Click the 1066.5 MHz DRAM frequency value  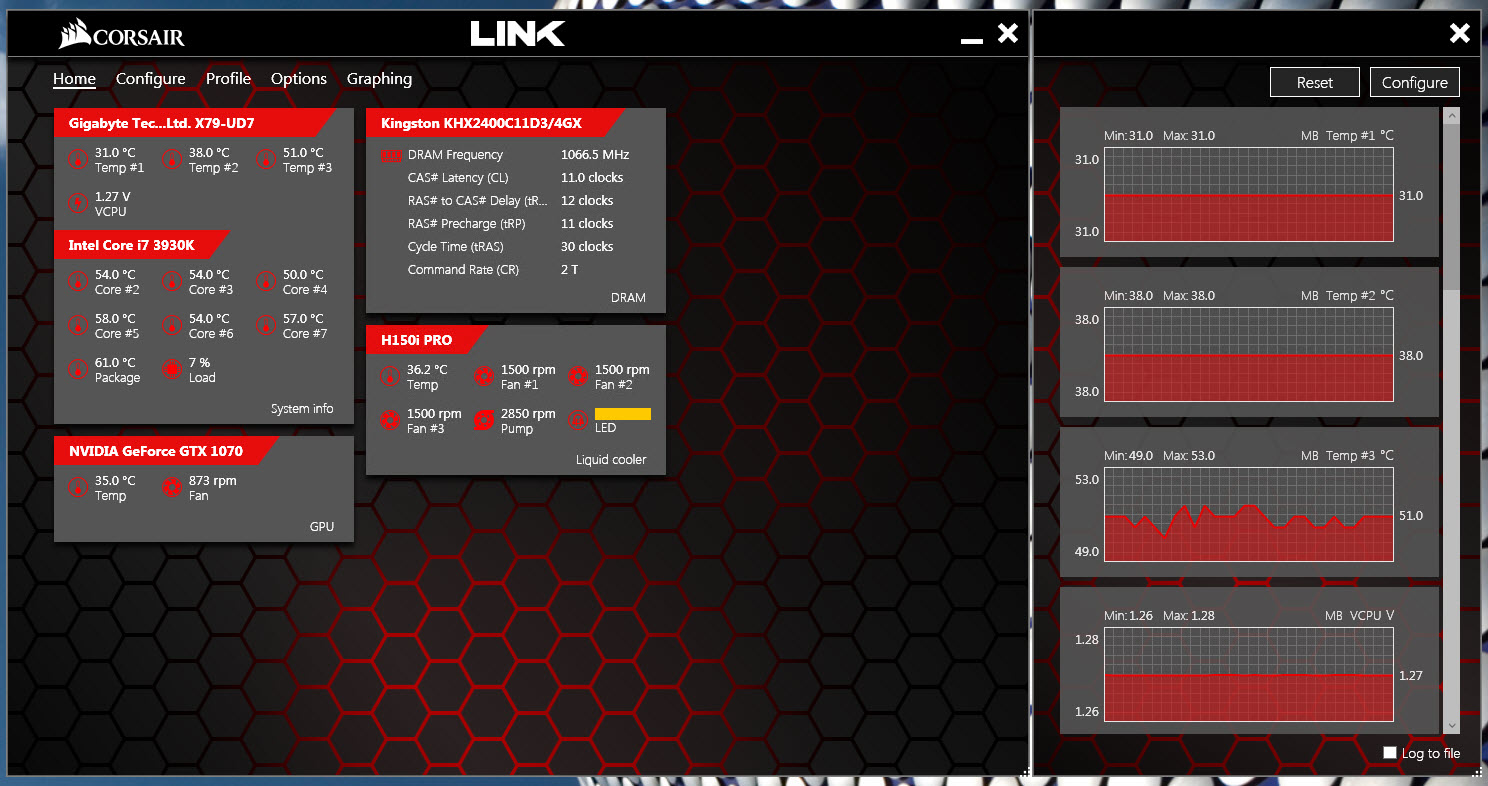tap(595, 155)
